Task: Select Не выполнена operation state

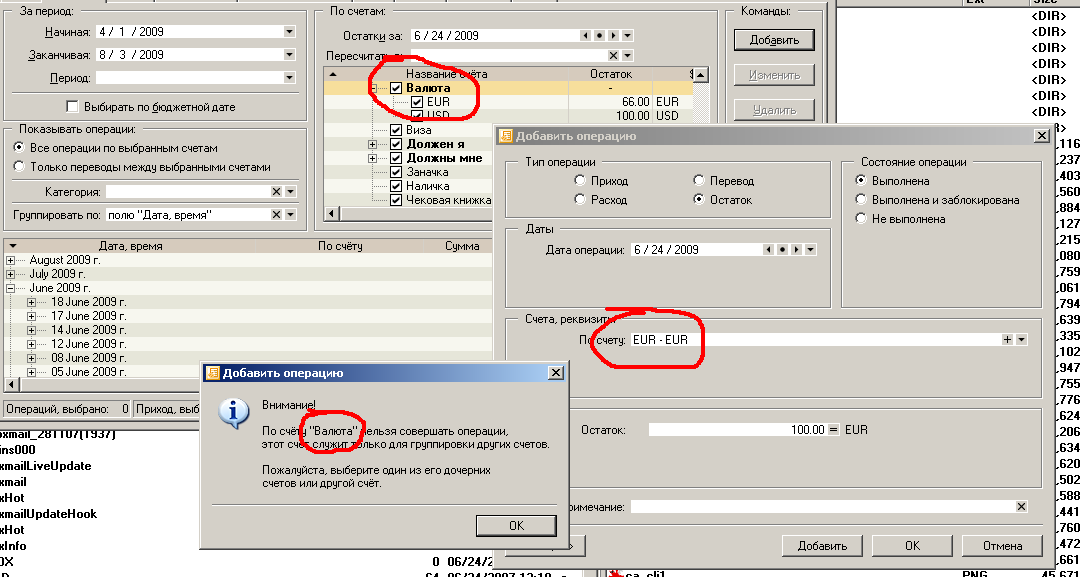Action: pos(861,219)
